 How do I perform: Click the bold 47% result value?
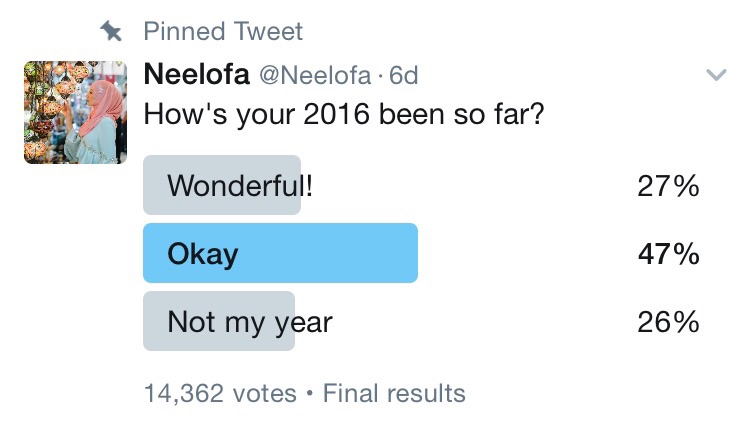[668, 254]
